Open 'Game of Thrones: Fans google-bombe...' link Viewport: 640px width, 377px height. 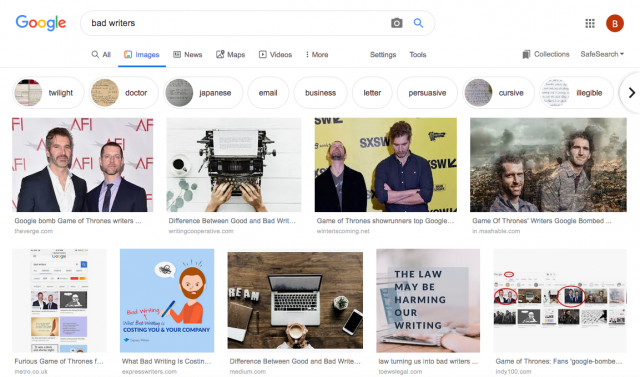click(559, 361)
